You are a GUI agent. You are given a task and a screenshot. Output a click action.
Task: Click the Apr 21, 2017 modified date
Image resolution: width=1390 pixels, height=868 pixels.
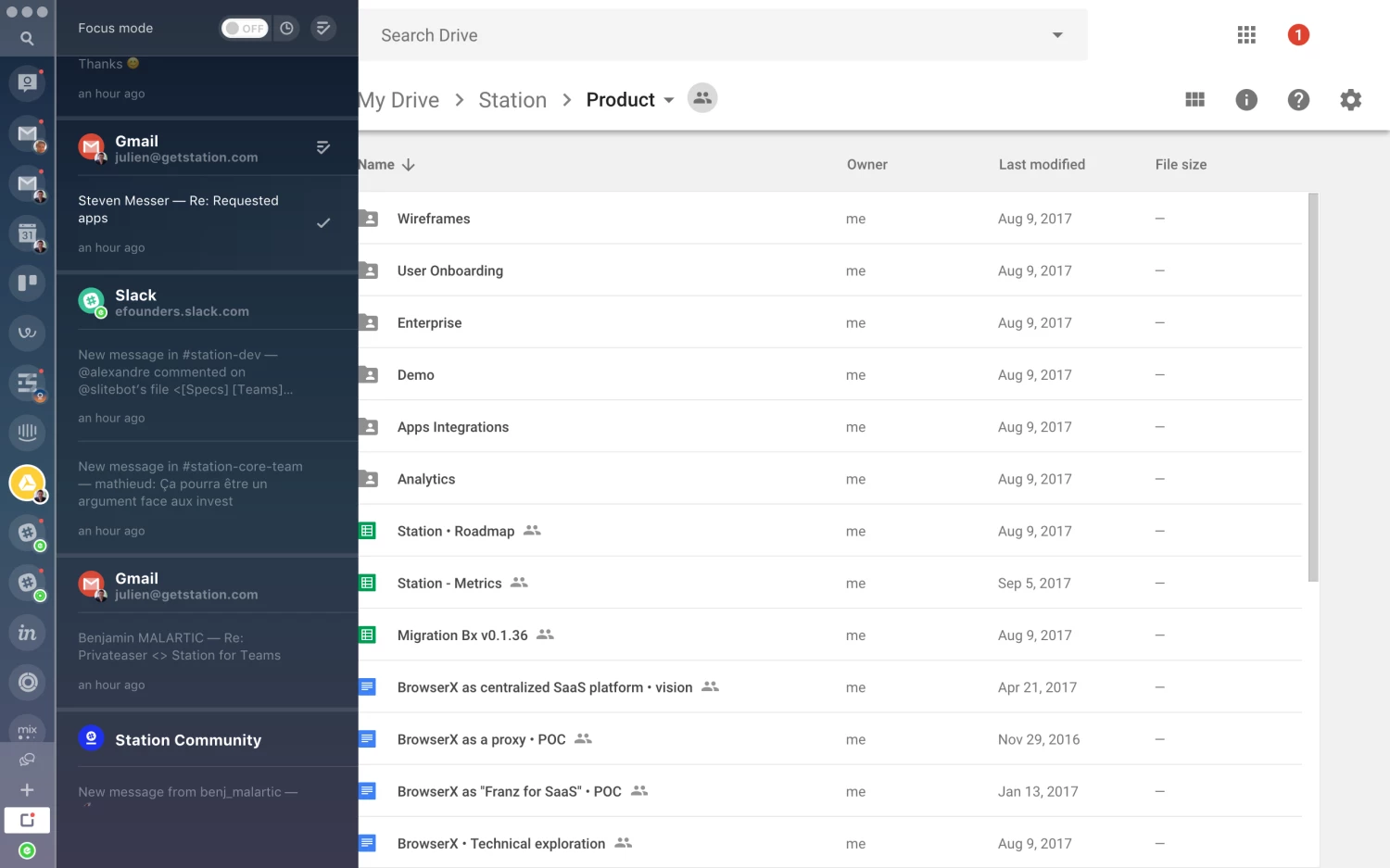(1037, 687)
